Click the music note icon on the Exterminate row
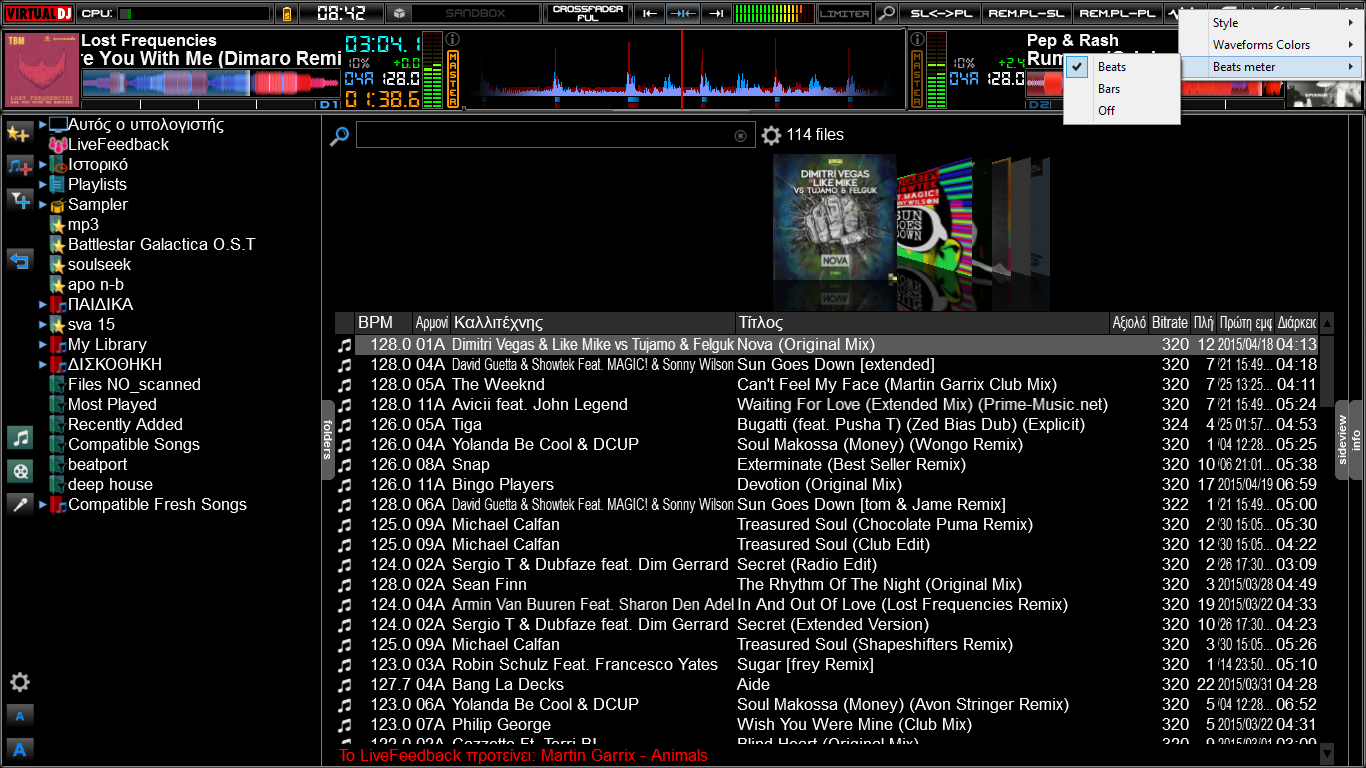This screenshot has height=768, width=1366. tap(345, 465)
